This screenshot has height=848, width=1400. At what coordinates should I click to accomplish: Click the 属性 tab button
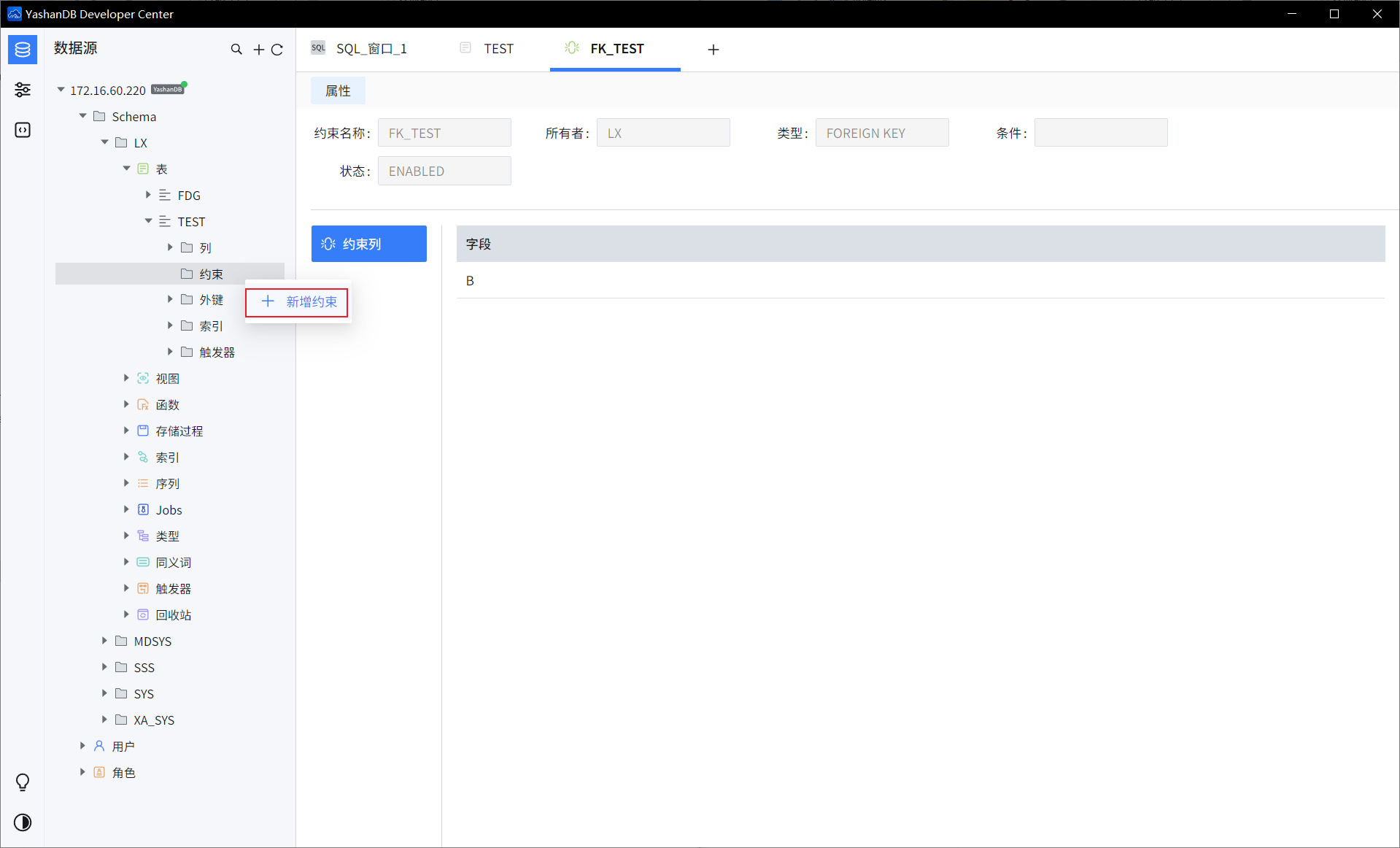coord(338,90)
